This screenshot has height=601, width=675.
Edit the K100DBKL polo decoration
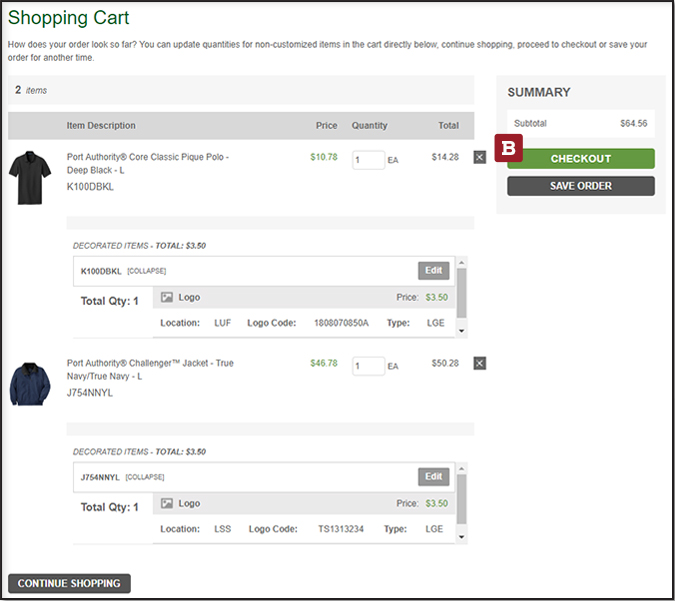coord(432,270)
